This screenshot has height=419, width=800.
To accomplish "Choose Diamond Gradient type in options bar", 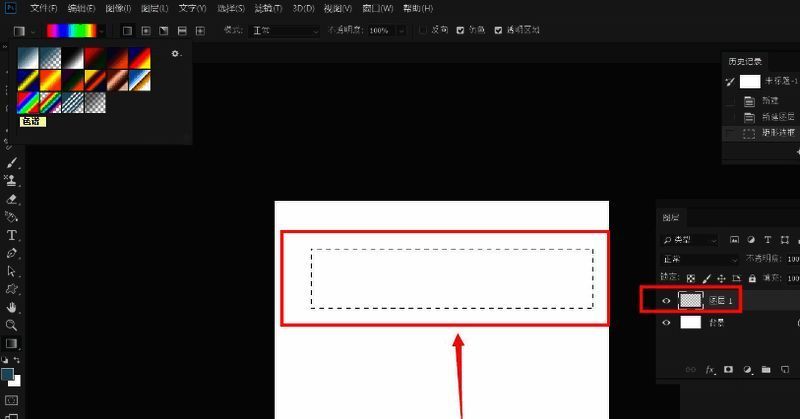I will coord(201,31).
